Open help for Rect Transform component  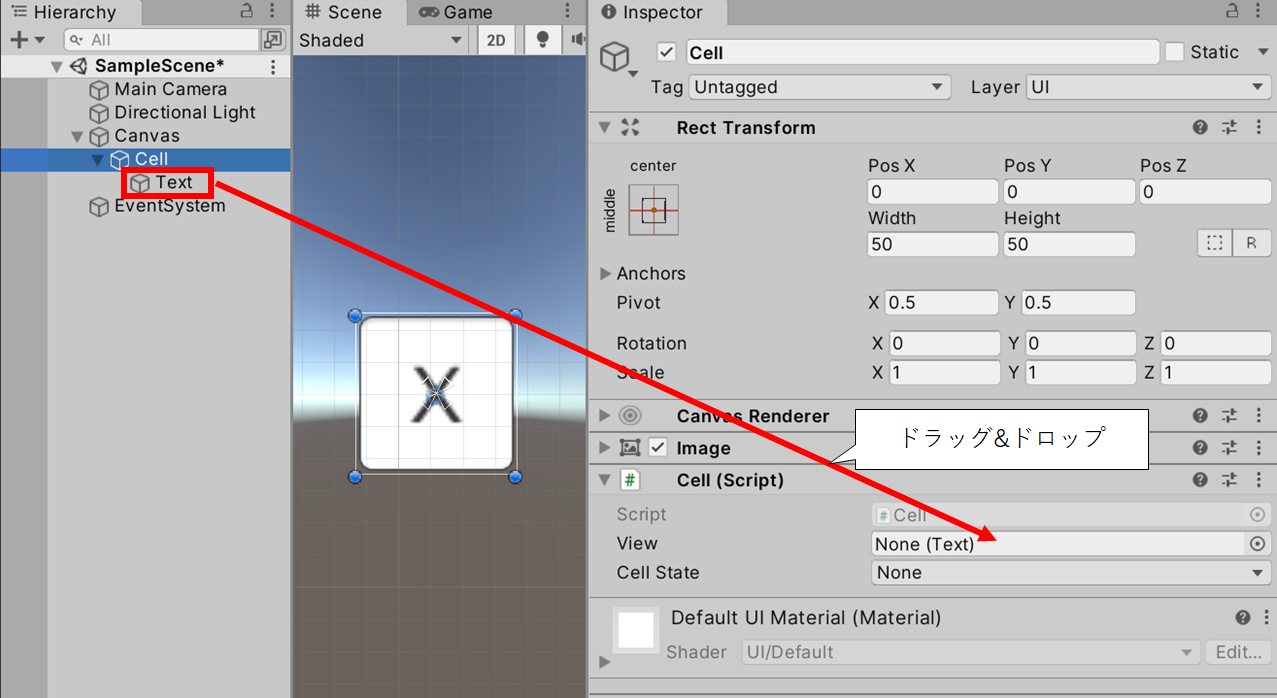click(1200, 128)
